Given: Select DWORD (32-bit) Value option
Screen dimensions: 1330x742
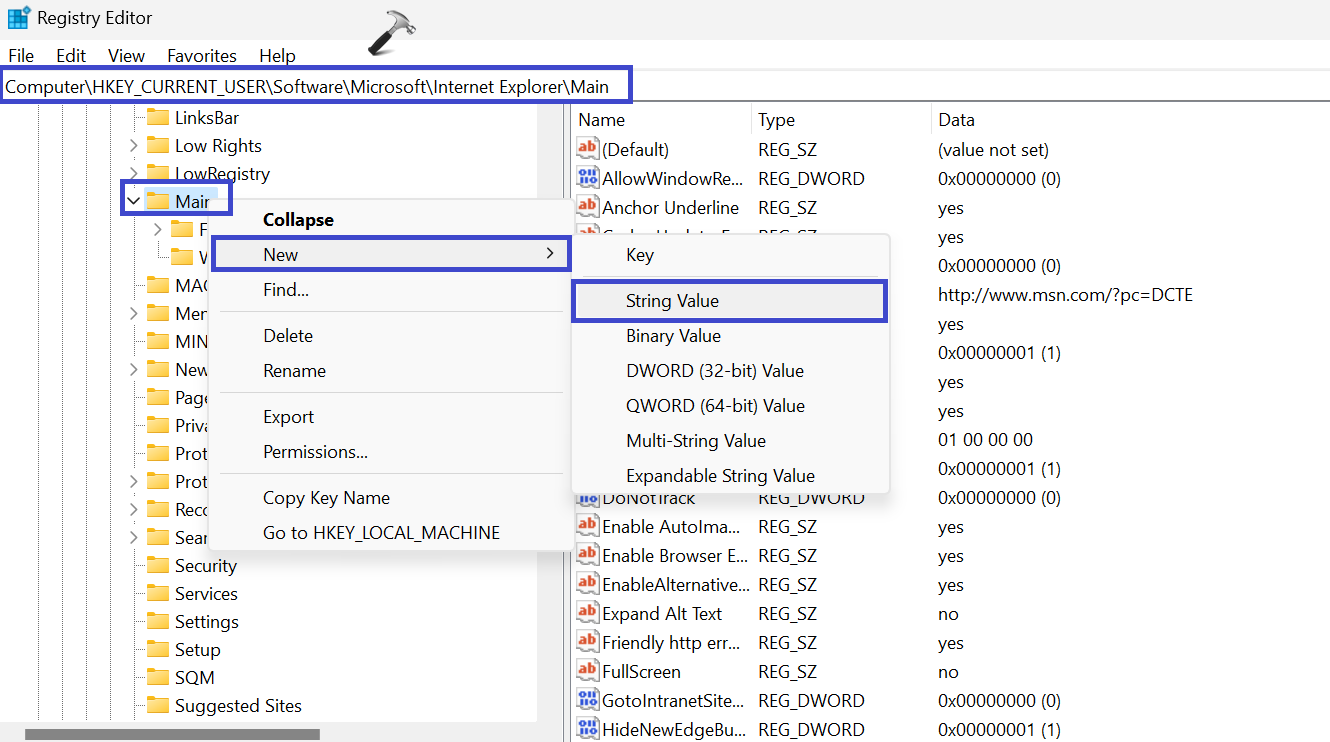Looking at the screenshot, I should coord(714,371).
